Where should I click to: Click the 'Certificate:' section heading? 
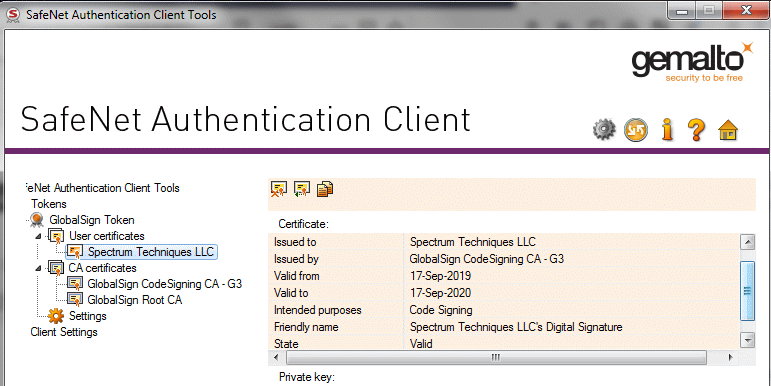303,224
